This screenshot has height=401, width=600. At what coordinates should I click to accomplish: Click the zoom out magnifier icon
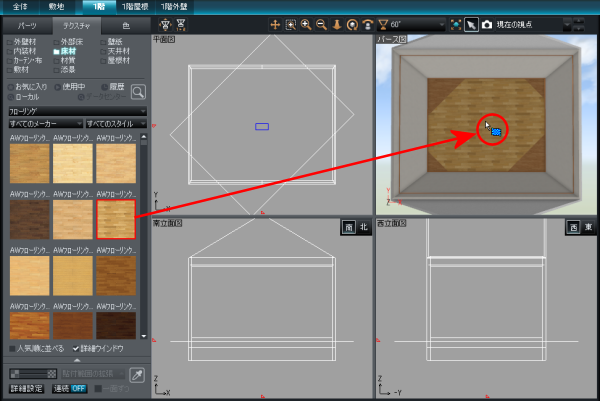click(320, 23)
